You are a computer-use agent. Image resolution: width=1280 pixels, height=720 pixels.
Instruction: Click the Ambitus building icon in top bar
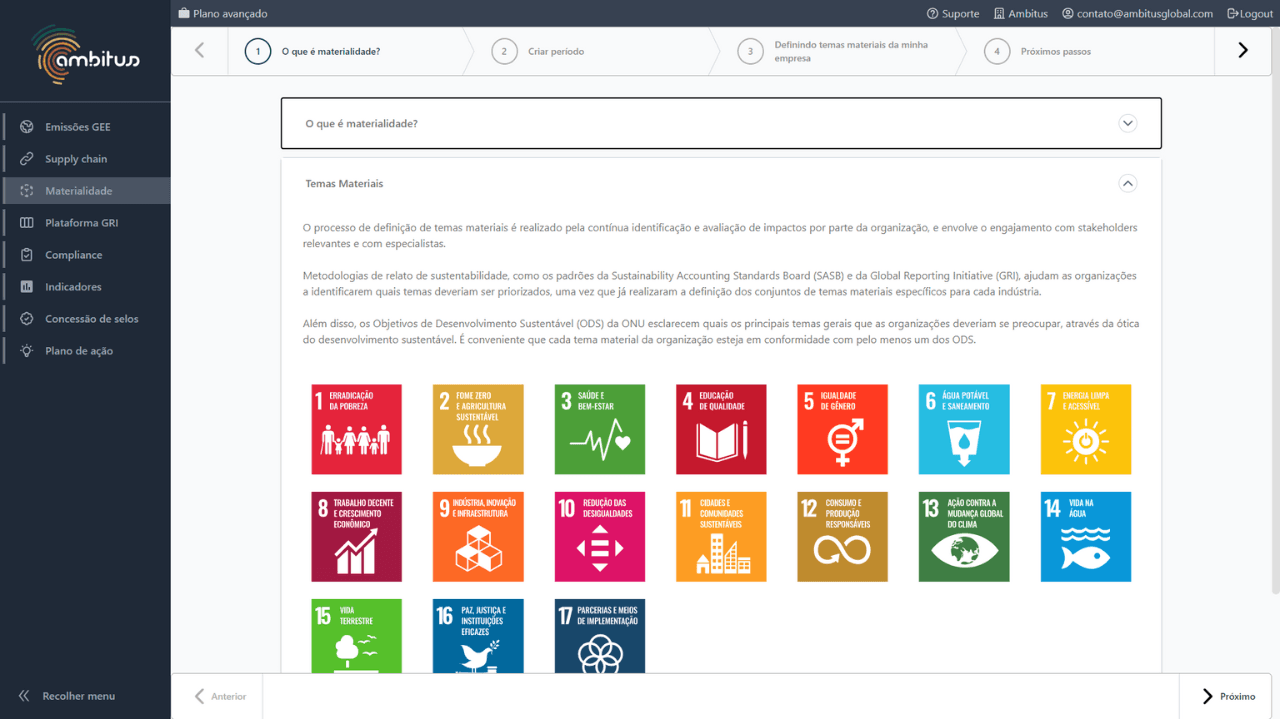pyautogui.click(x=999, y=14)
